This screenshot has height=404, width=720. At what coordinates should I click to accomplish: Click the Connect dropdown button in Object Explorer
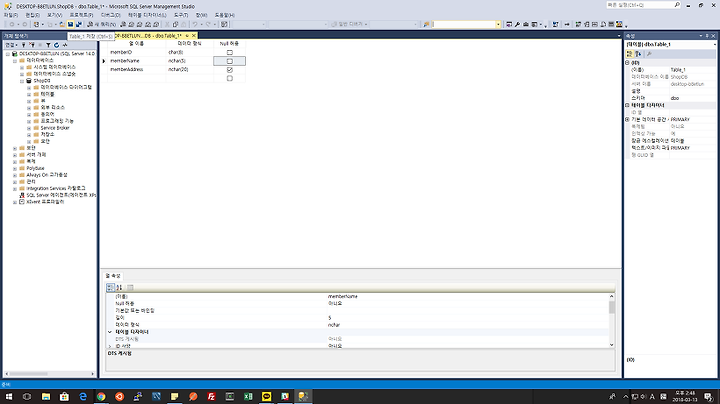pos(11,45)
